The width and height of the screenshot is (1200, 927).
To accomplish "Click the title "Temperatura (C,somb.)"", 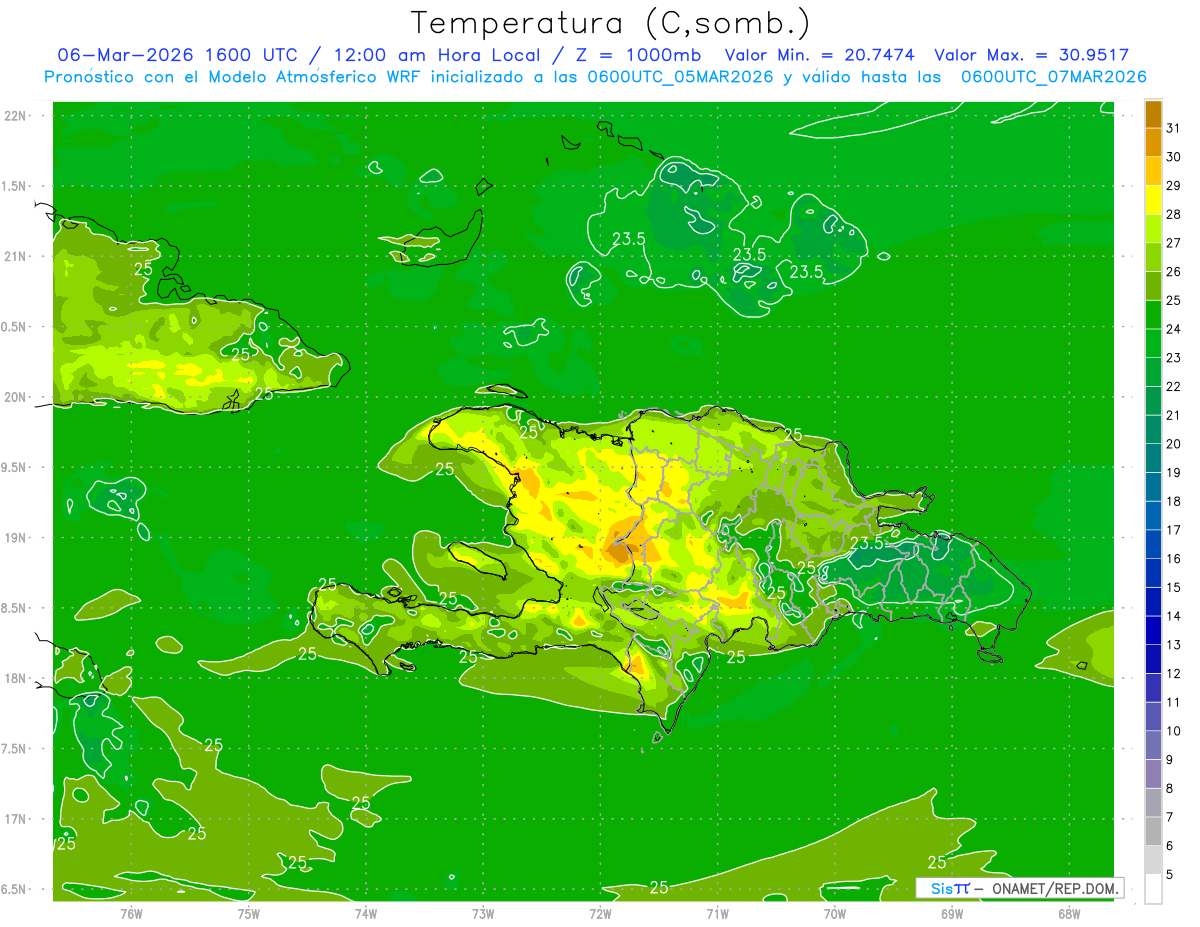I will coord(611,23).
